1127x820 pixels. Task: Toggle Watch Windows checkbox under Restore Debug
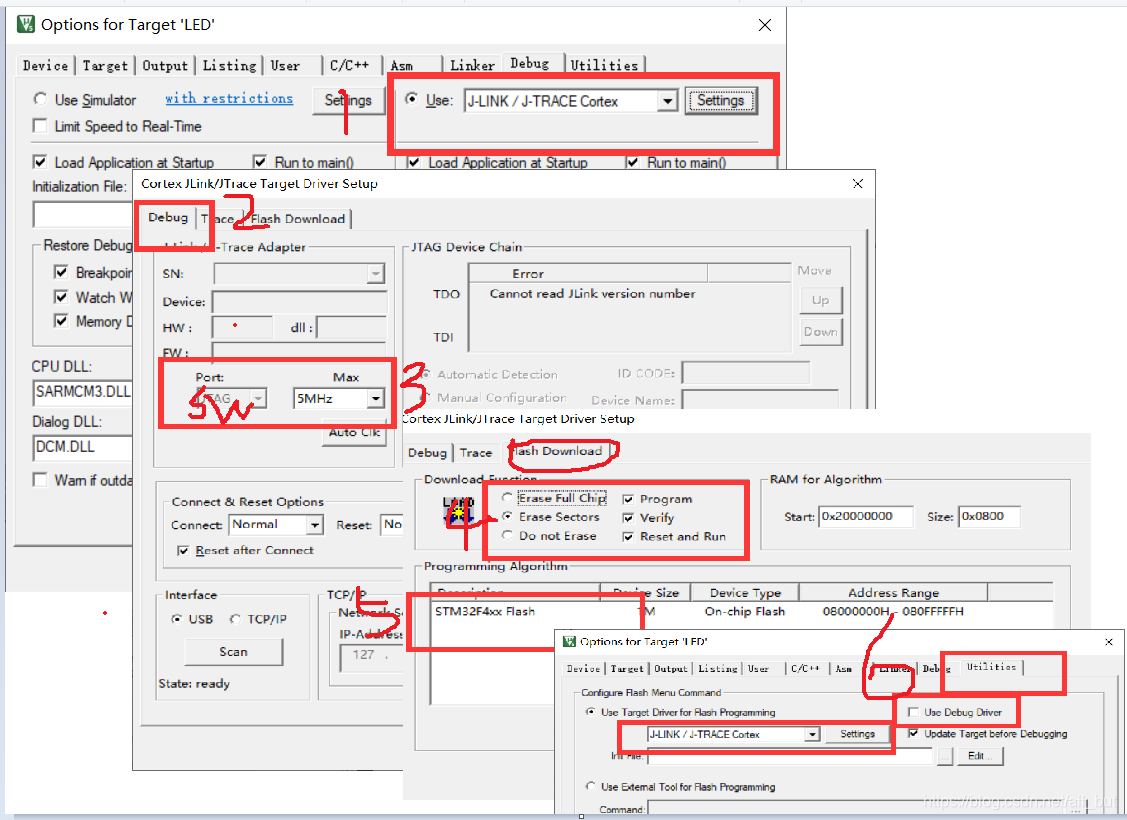[x=62, y=297]
